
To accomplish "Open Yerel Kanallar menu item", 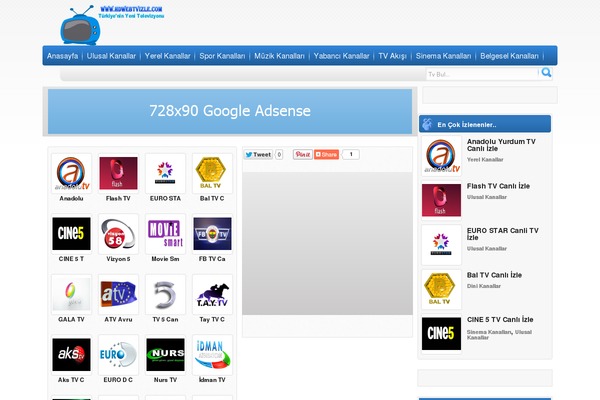I will pos(167,56).
